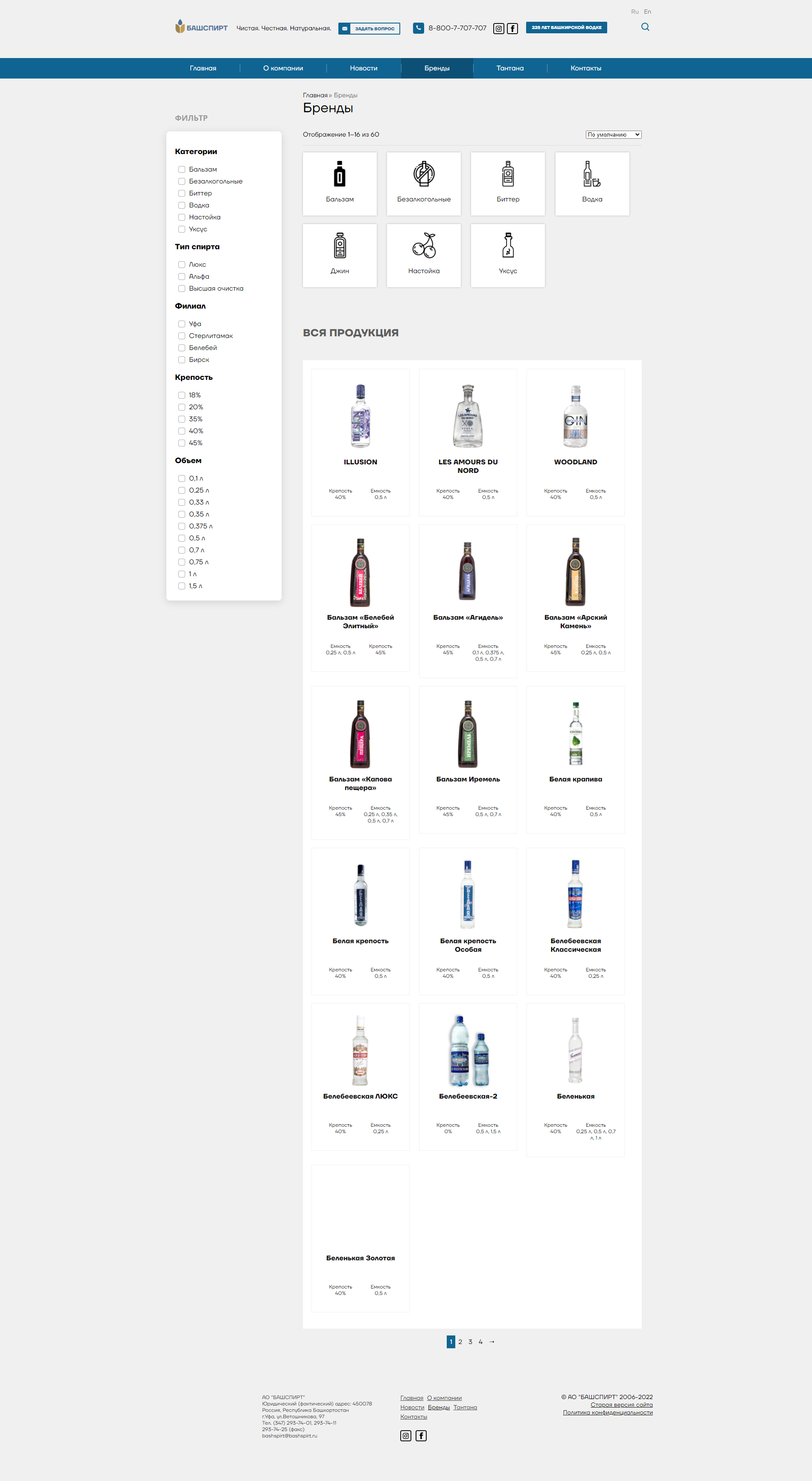
Task: Open the Facebook icon in the header
Action: coord(512,29)
